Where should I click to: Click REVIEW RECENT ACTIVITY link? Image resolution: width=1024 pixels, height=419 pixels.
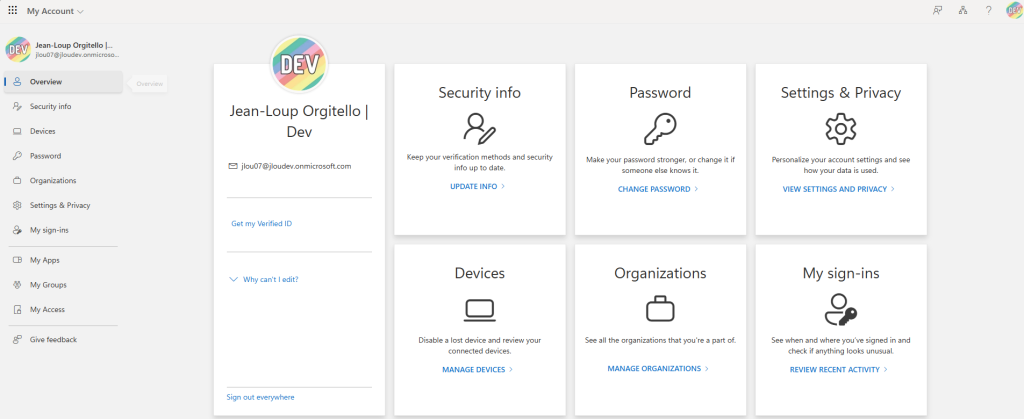839,369
